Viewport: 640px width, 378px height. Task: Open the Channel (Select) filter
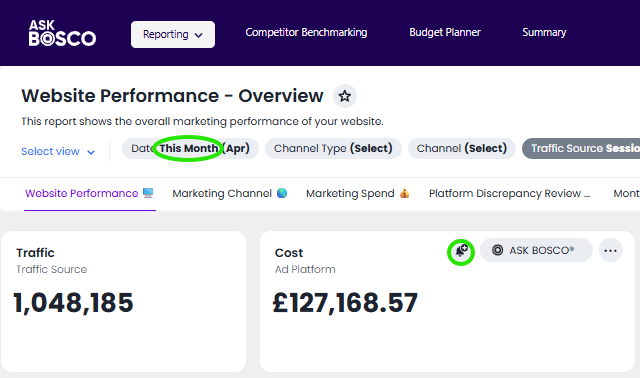click(462, 149)
